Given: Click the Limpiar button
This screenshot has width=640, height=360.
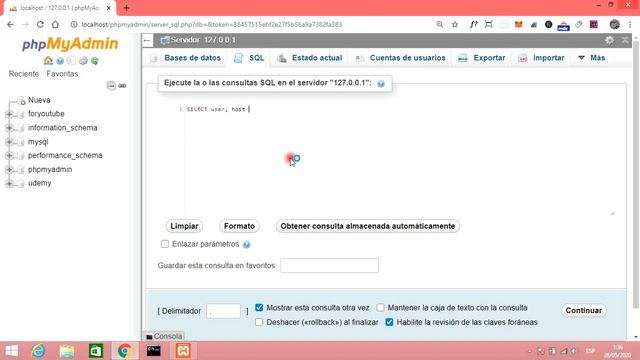Looking at the screenshot, I should point(184,226).
